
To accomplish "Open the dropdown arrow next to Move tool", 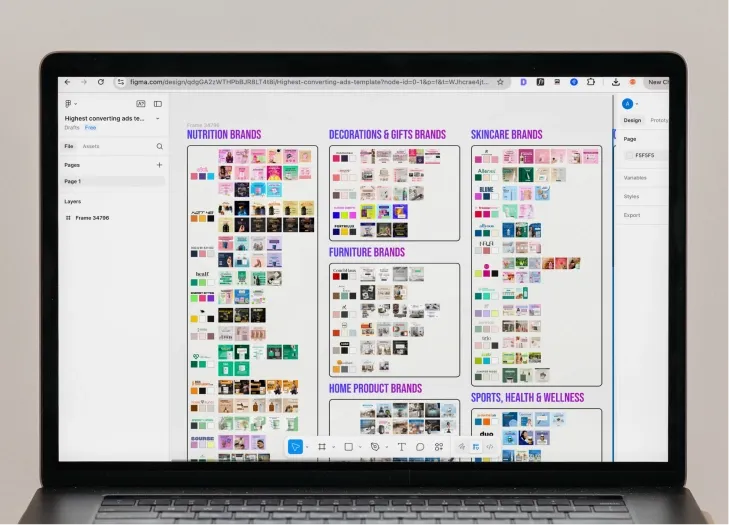I will click(307, 447).
